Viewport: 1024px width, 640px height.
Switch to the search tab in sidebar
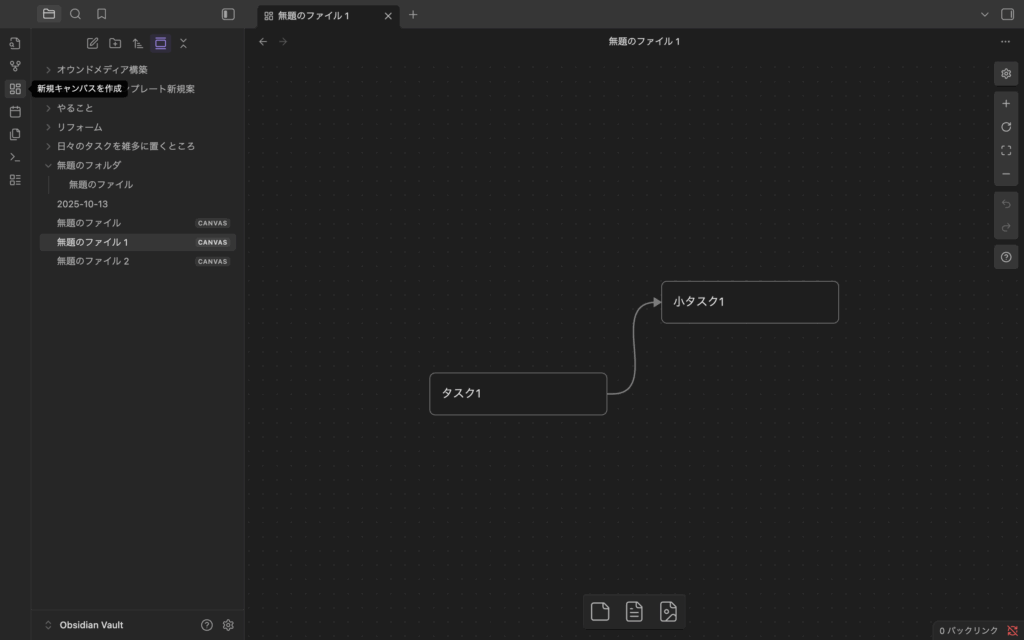[x=75, y=14]
